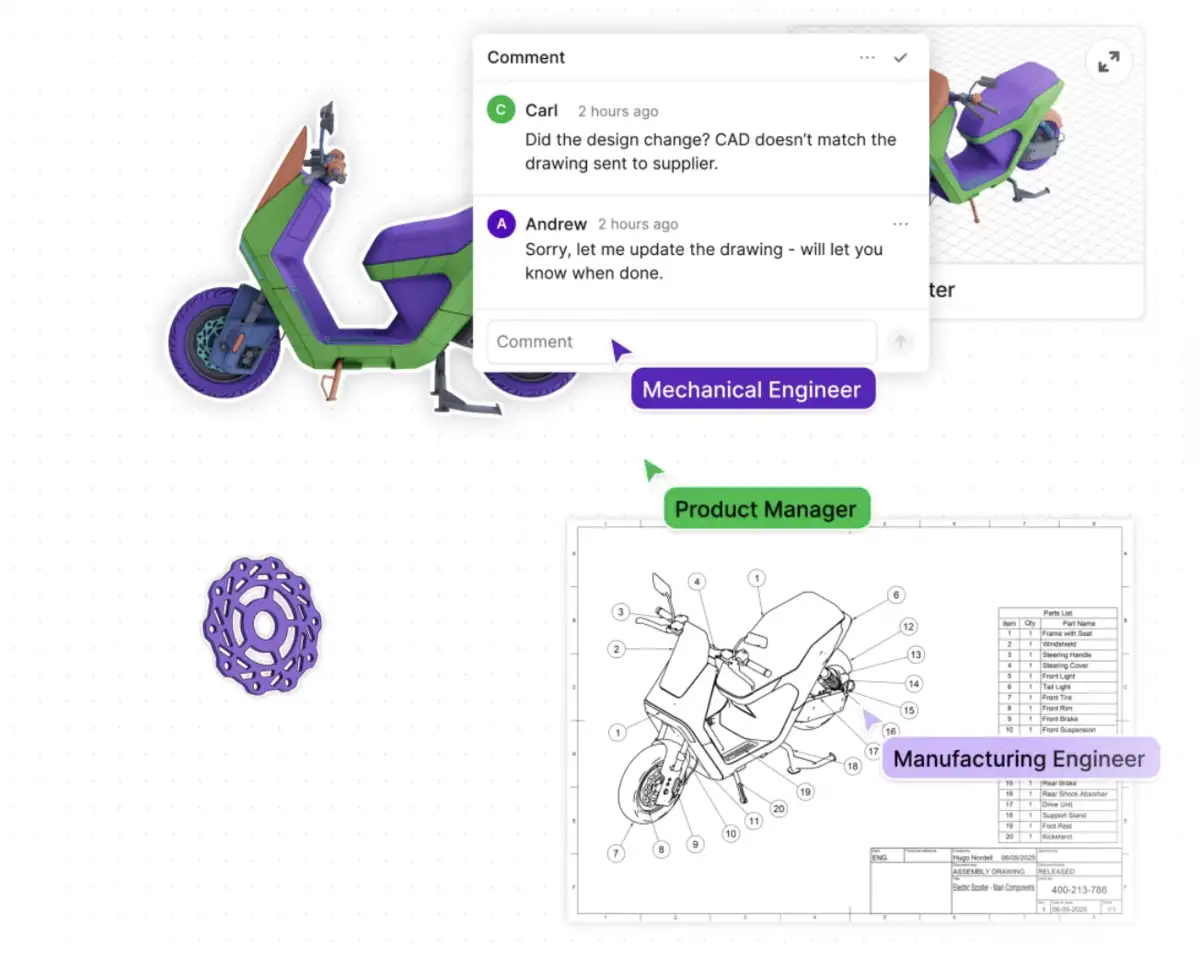The width and height of the screenshot is (1200, 959).
Task: Open the options menu for Andrew's reply
Action: pos(900,224)
